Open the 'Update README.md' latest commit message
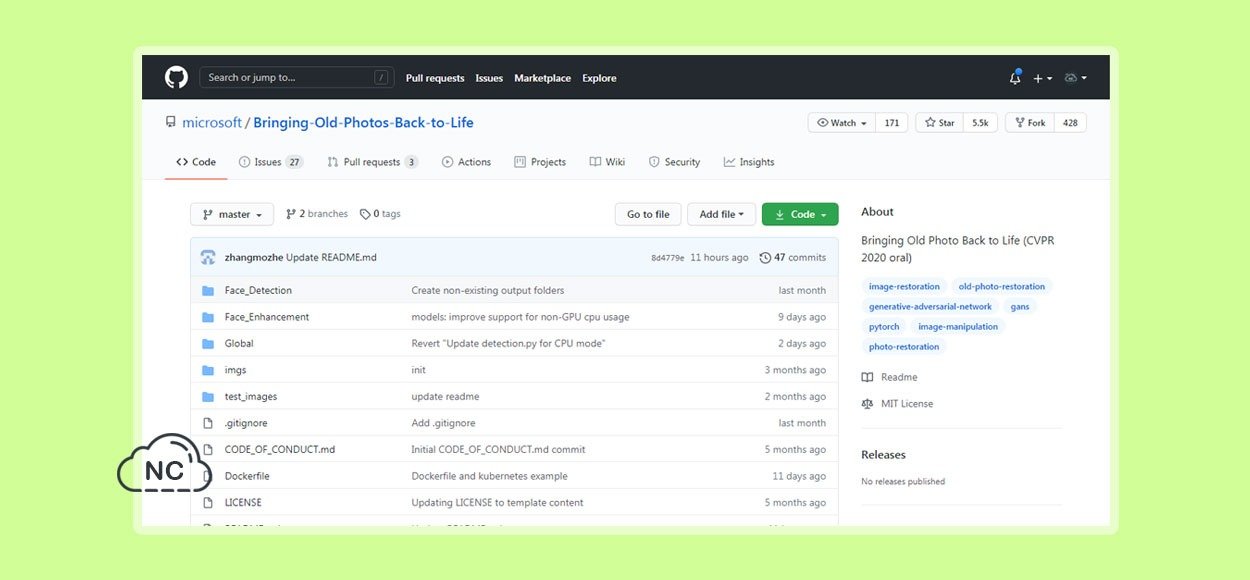Image resolution: width=1250 pixels, height=580 pixels. coord(331,257)
